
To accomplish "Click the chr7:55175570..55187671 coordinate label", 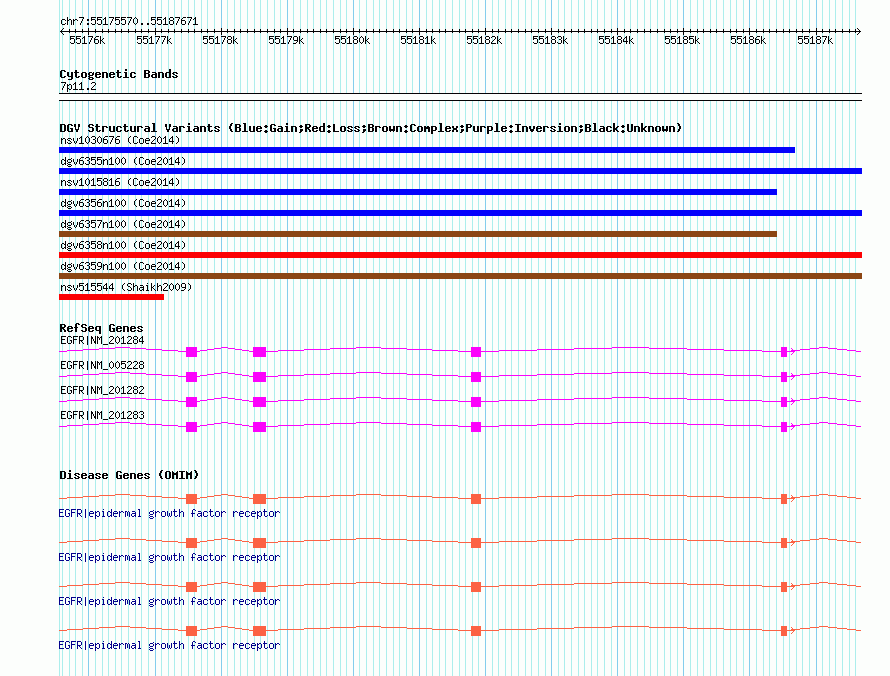I will pyautogui.click(x=129, y=22).
